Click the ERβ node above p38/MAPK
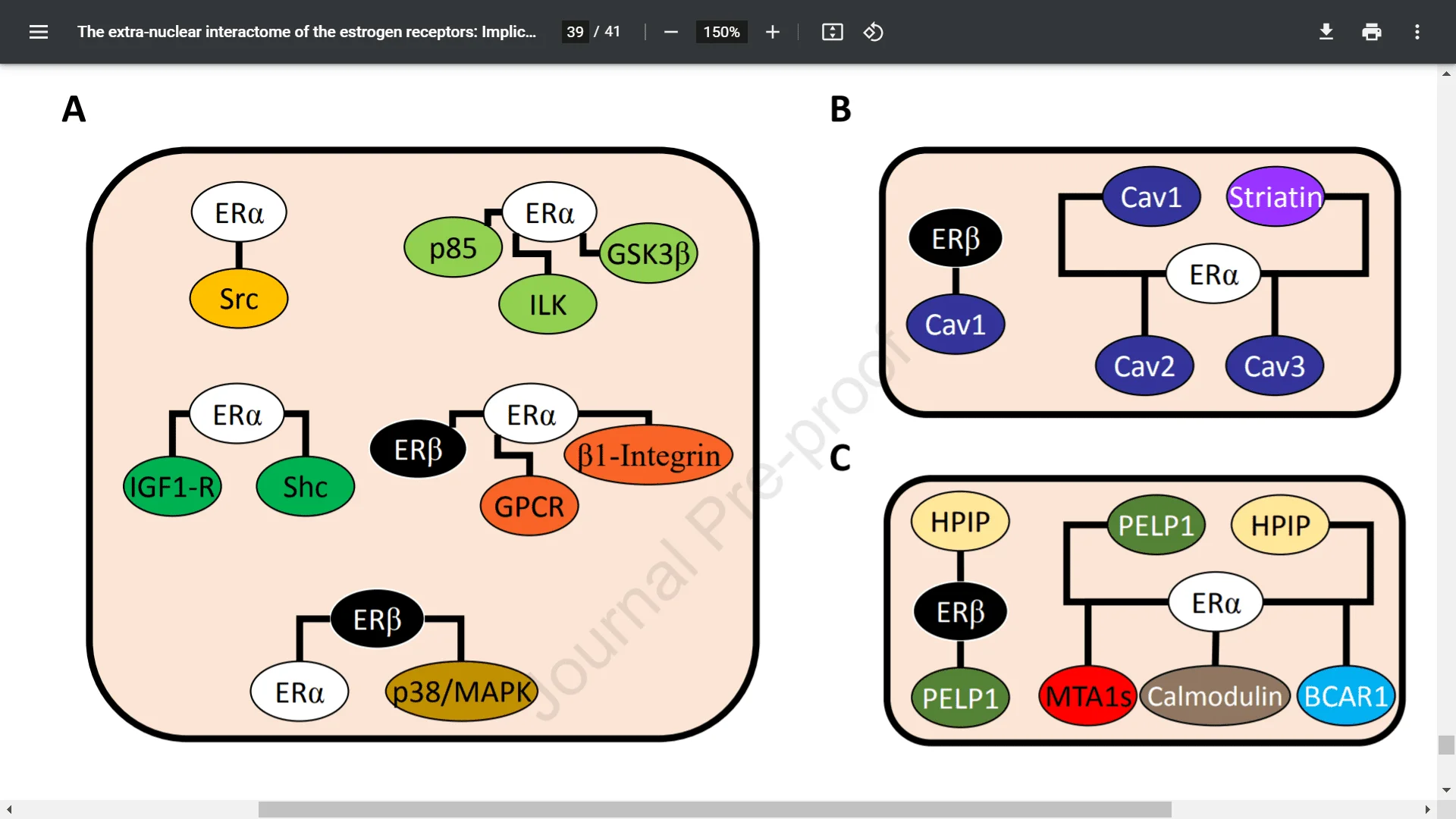Image resolution: width=1456 pixels, height=819 pixels. tap(377, 619)
